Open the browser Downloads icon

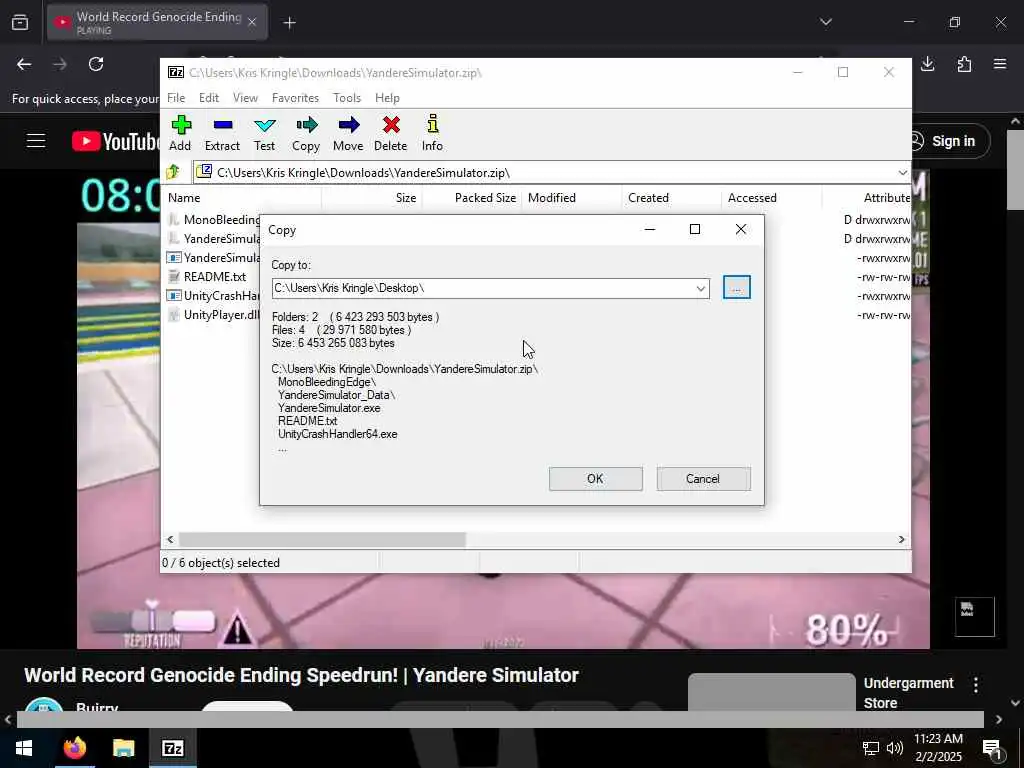[x=928, y=64]
